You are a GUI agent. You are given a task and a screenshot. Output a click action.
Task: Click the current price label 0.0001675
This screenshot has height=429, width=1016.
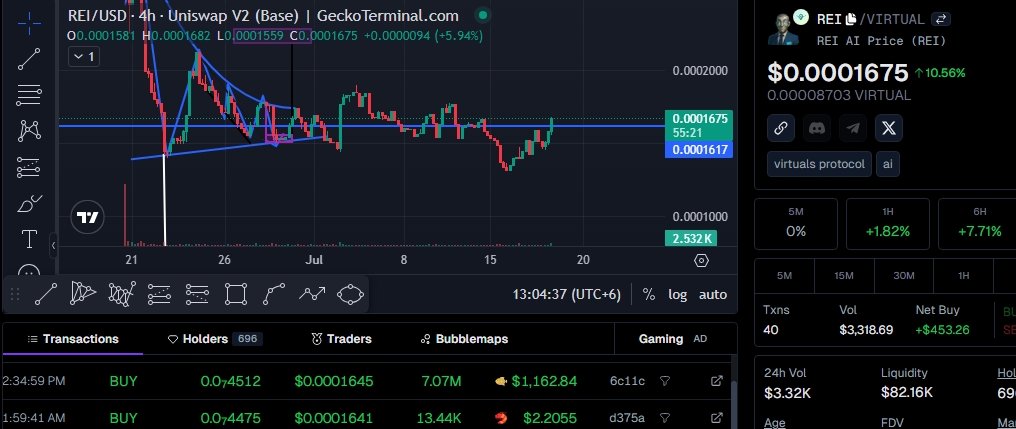coord(699,119)
